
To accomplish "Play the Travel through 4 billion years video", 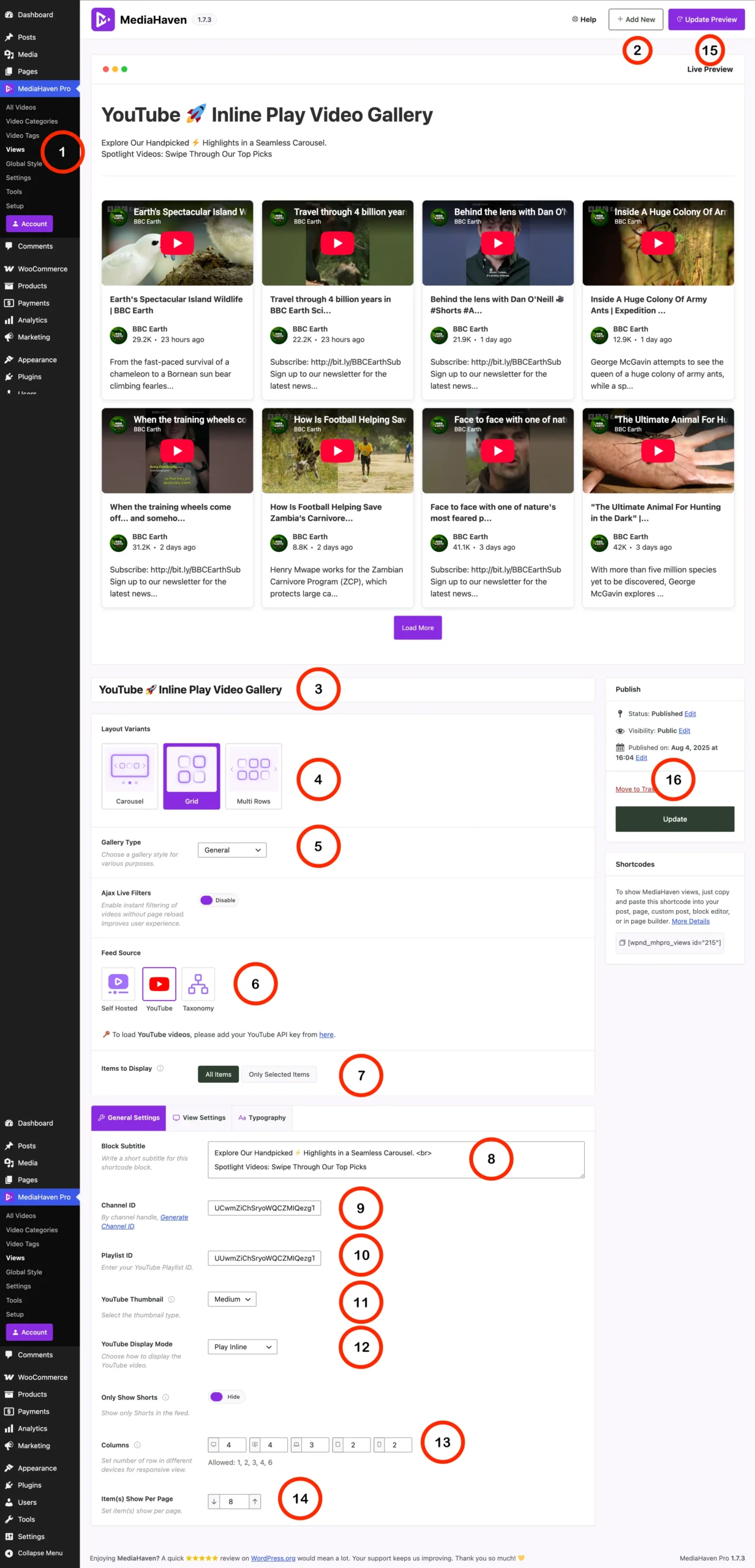I will 337,243.
